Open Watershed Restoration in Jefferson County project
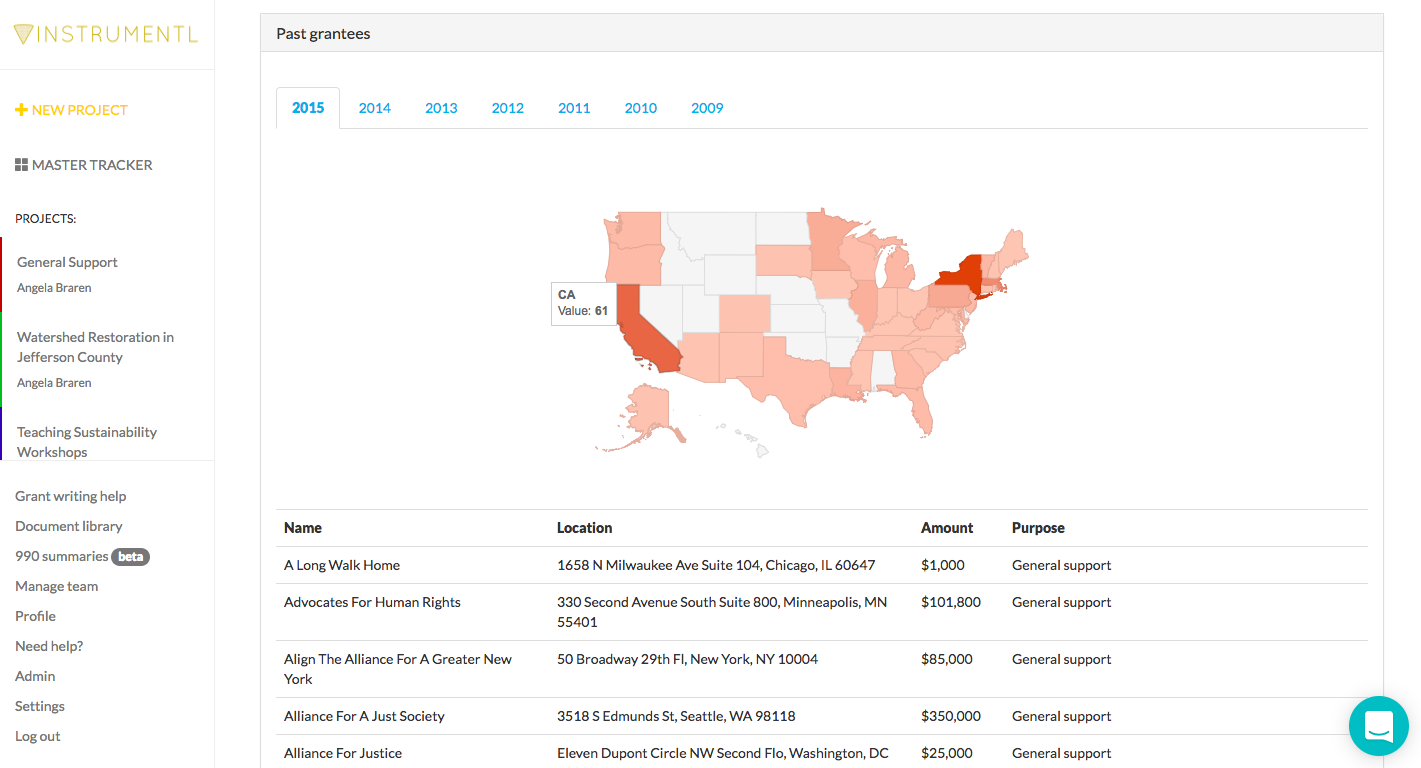Image resolution: width=1421 pixels, height=768 pixels. [x=95, y=347]
